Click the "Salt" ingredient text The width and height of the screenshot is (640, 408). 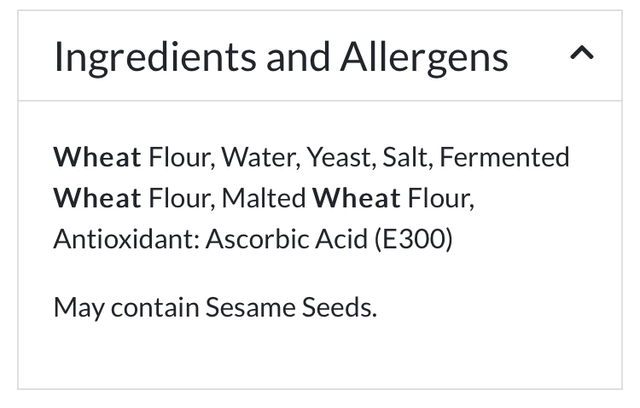click(406, 157)
